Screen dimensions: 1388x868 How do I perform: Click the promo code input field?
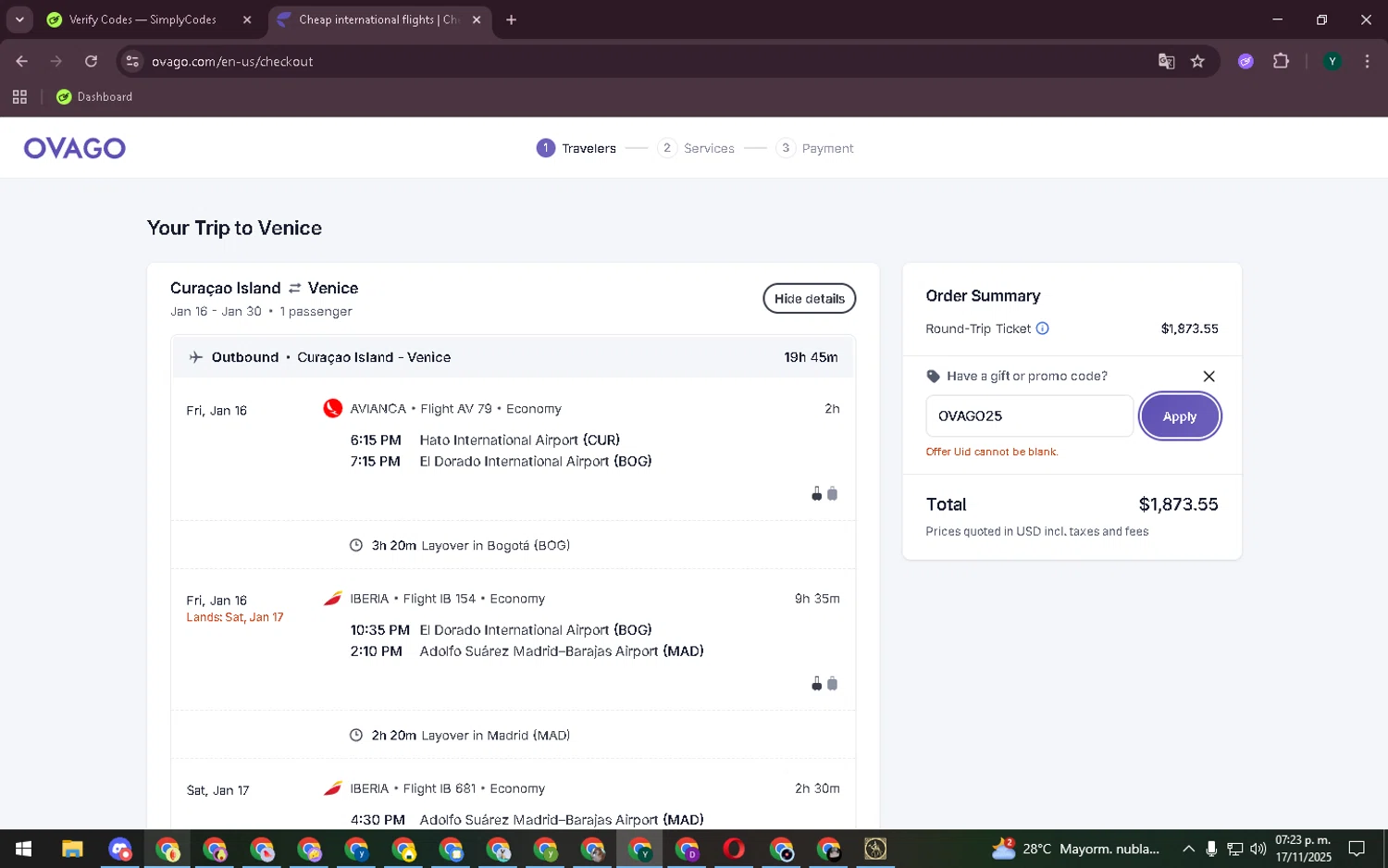click(1029, 416)
